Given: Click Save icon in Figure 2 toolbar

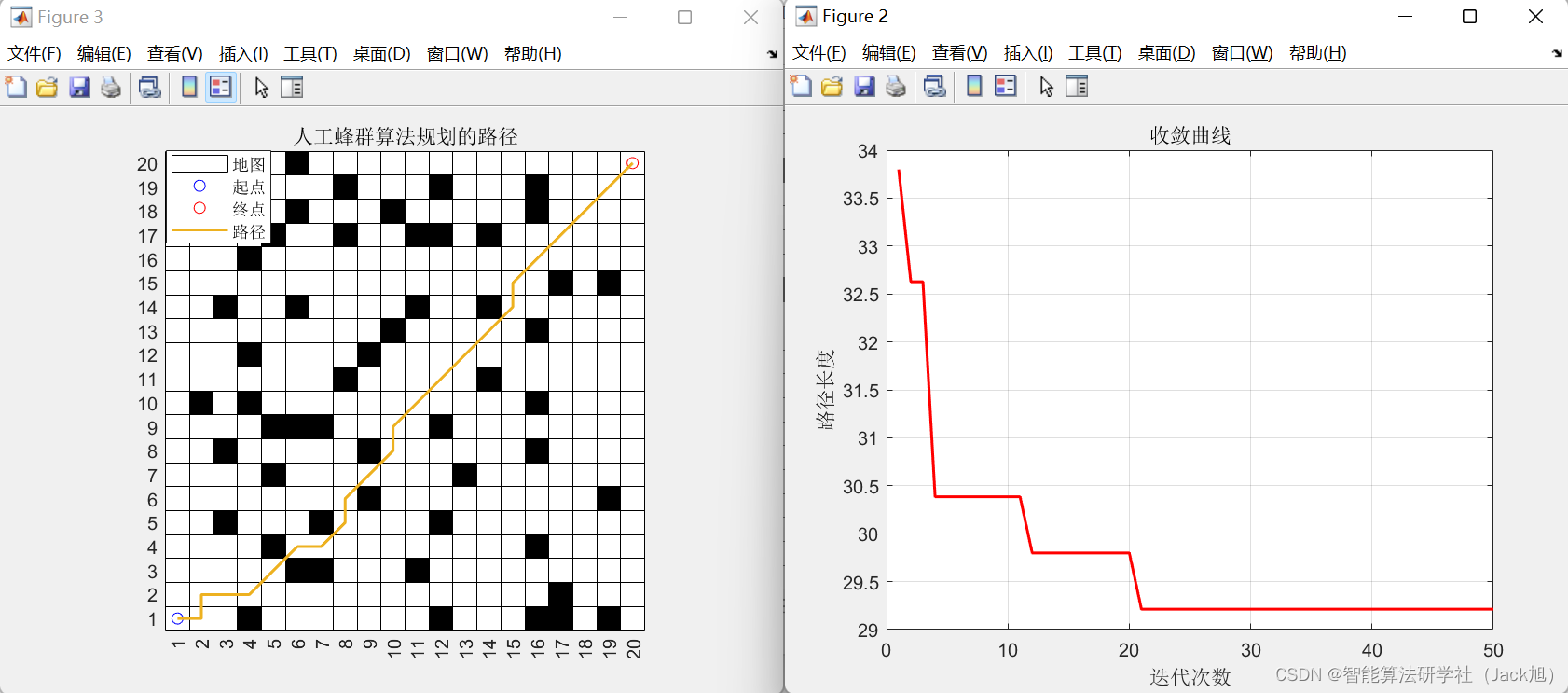Looking at the screenshot, I should [864, 86].
